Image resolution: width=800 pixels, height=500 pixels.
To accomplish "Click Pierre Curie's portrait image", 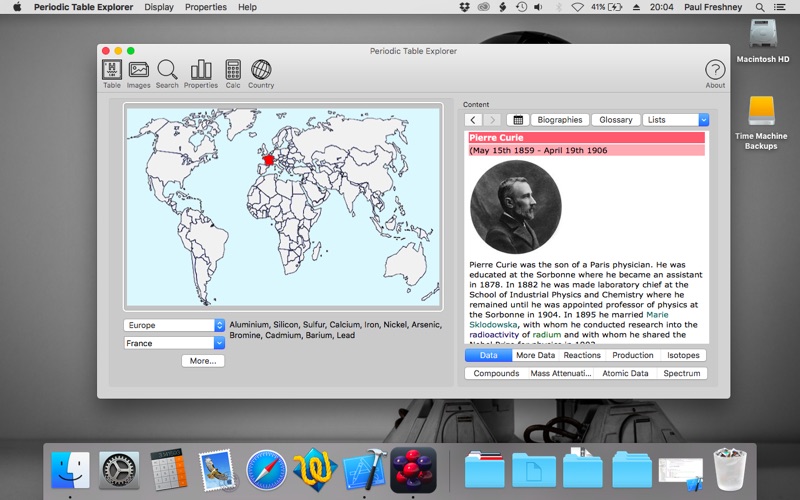I will point(515,207).
